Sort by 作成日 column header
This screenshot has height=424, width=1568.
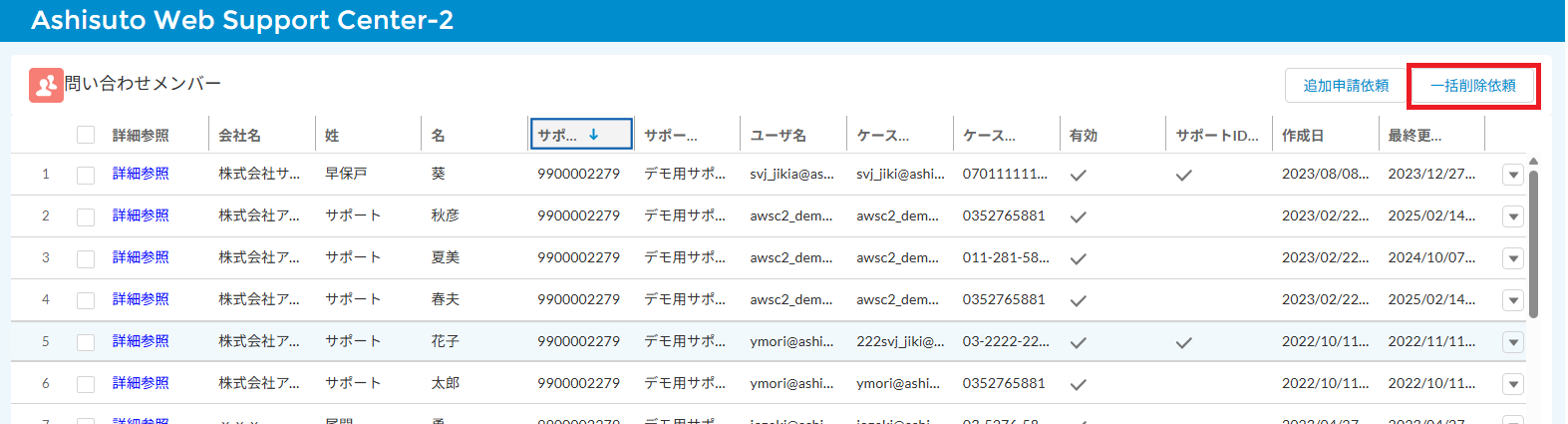[1303, 136]
